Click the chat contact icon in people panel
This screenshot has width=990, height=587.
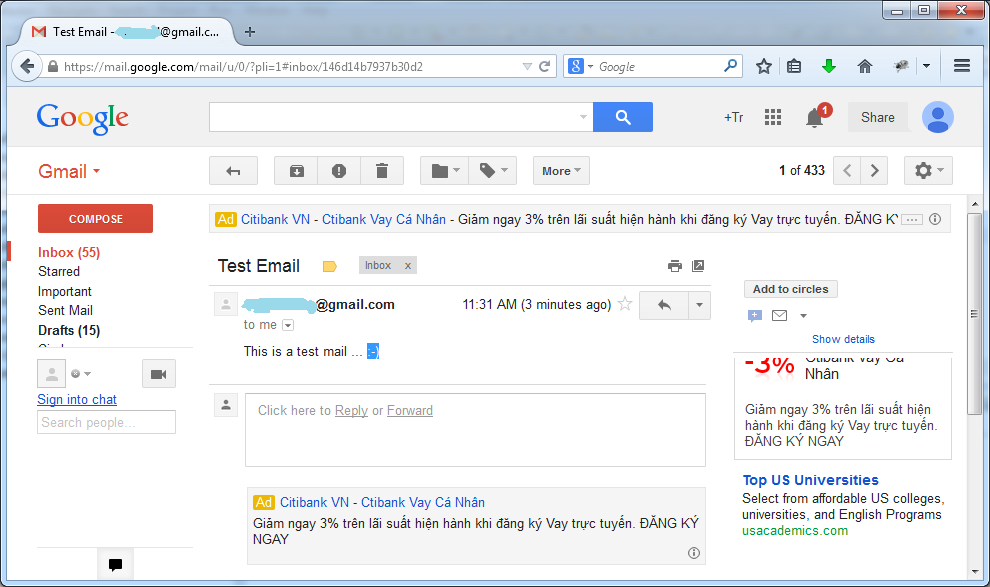pos(754,316)
